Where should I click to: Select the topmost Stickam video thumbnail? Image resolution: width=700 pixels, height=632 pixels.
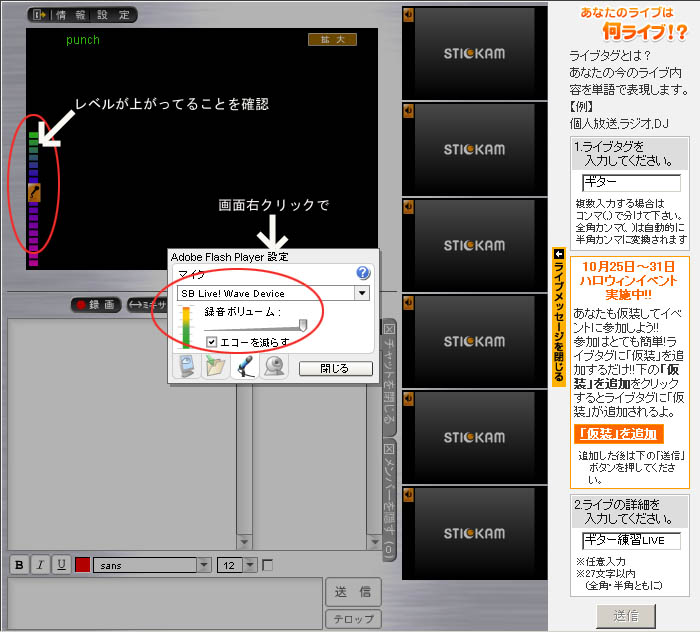475,53
